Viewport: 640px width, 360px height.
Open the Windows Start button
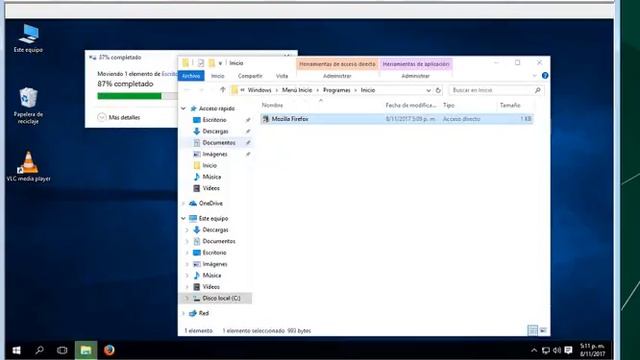tap(16, 350)
